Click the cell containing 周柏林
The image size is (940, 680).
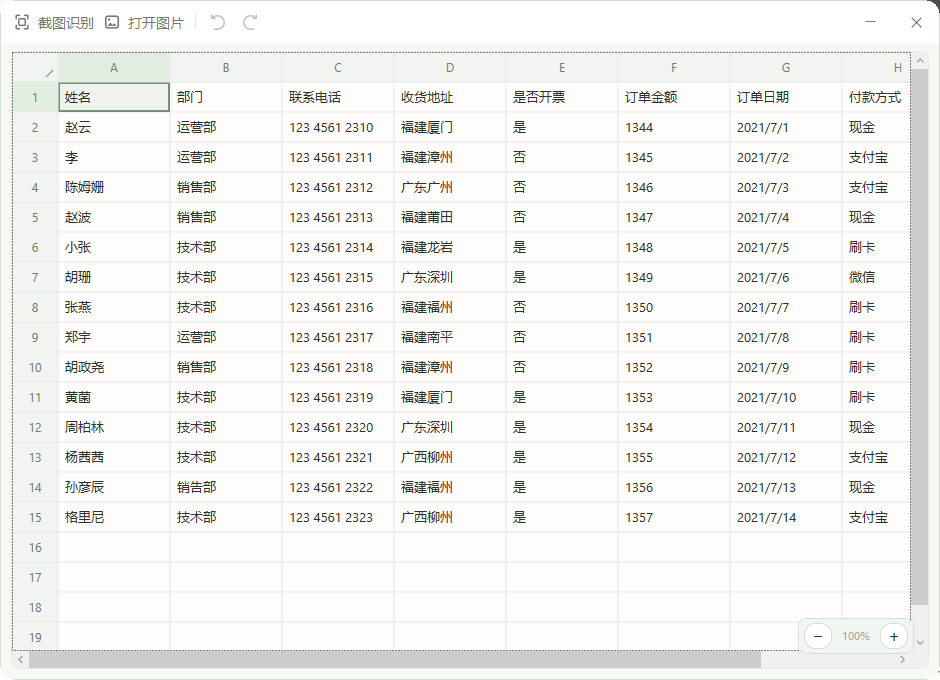[114, 427]
